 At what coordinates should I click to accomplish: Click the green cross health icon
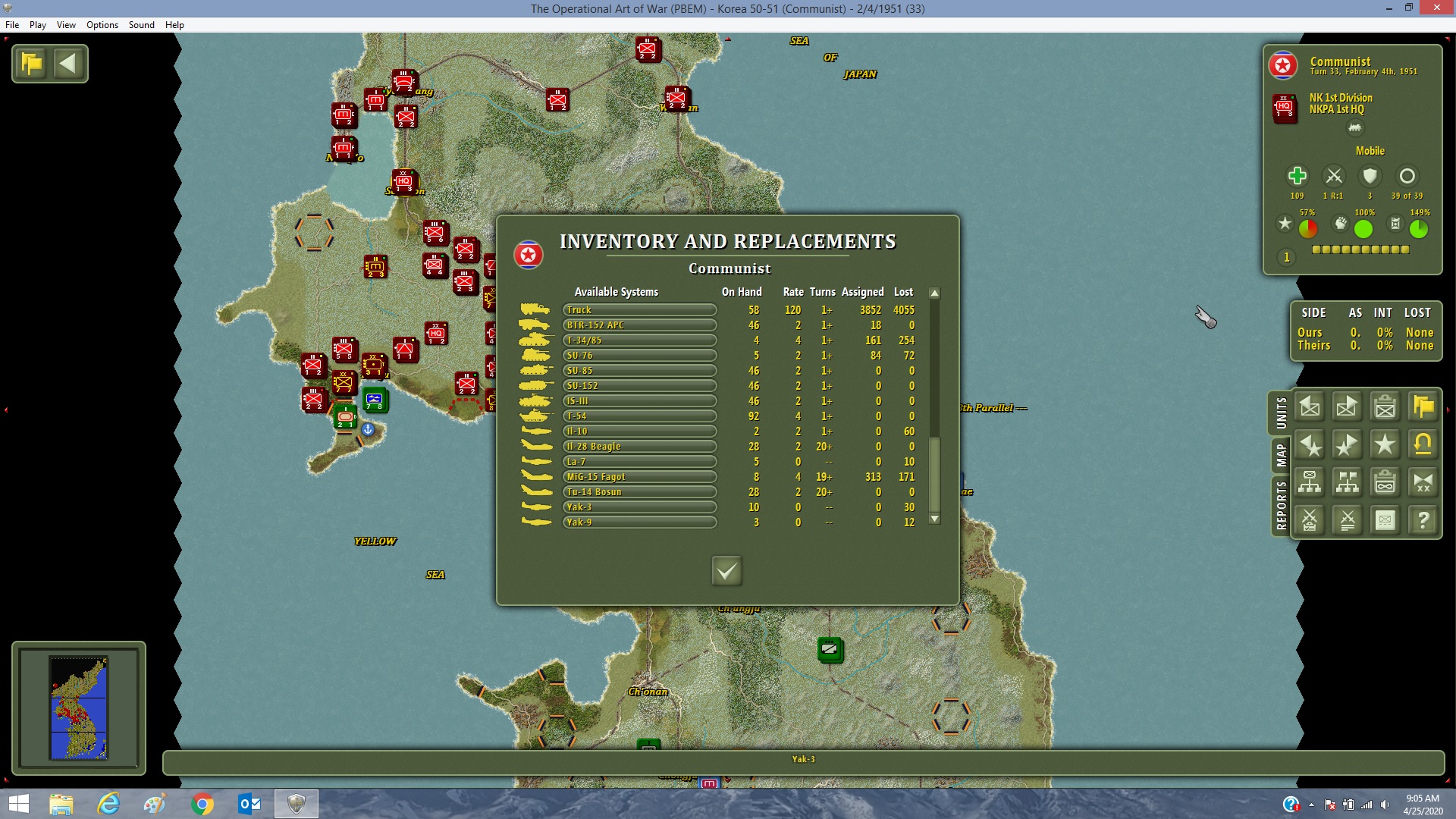click(x=1298, y=176)
